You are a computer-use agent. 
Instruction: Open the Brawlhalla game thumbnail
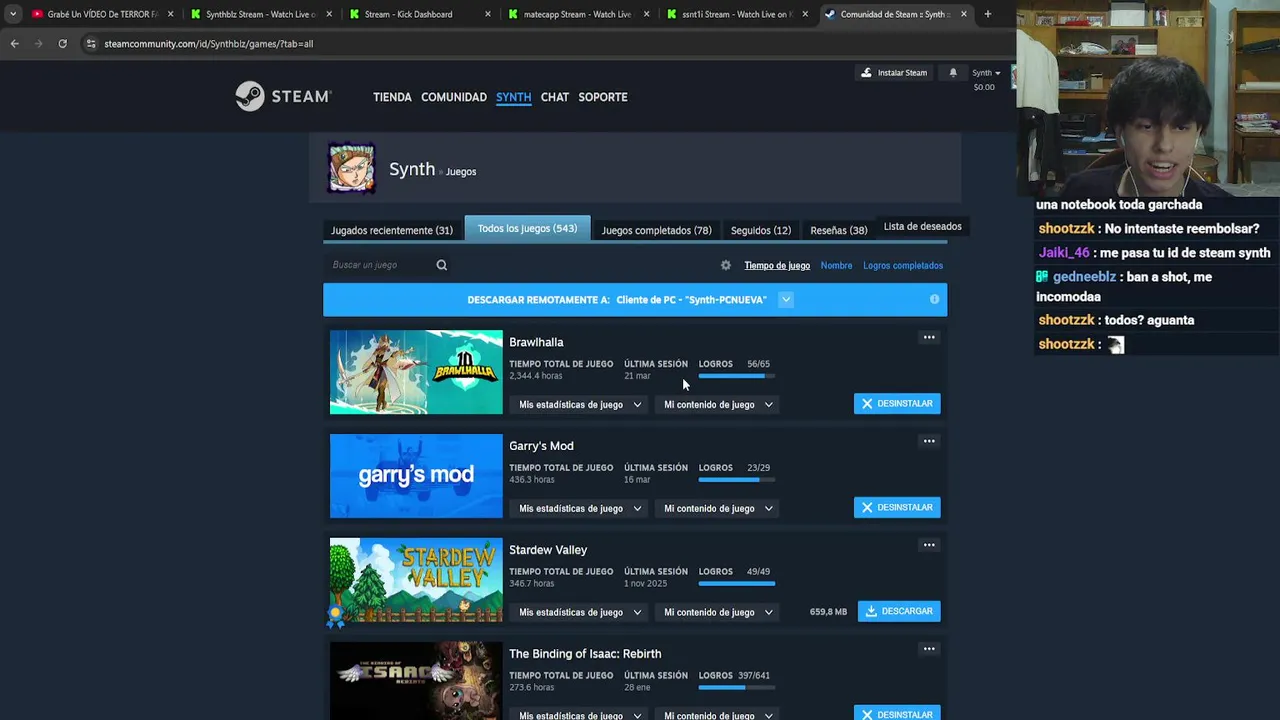coord(416,372)
